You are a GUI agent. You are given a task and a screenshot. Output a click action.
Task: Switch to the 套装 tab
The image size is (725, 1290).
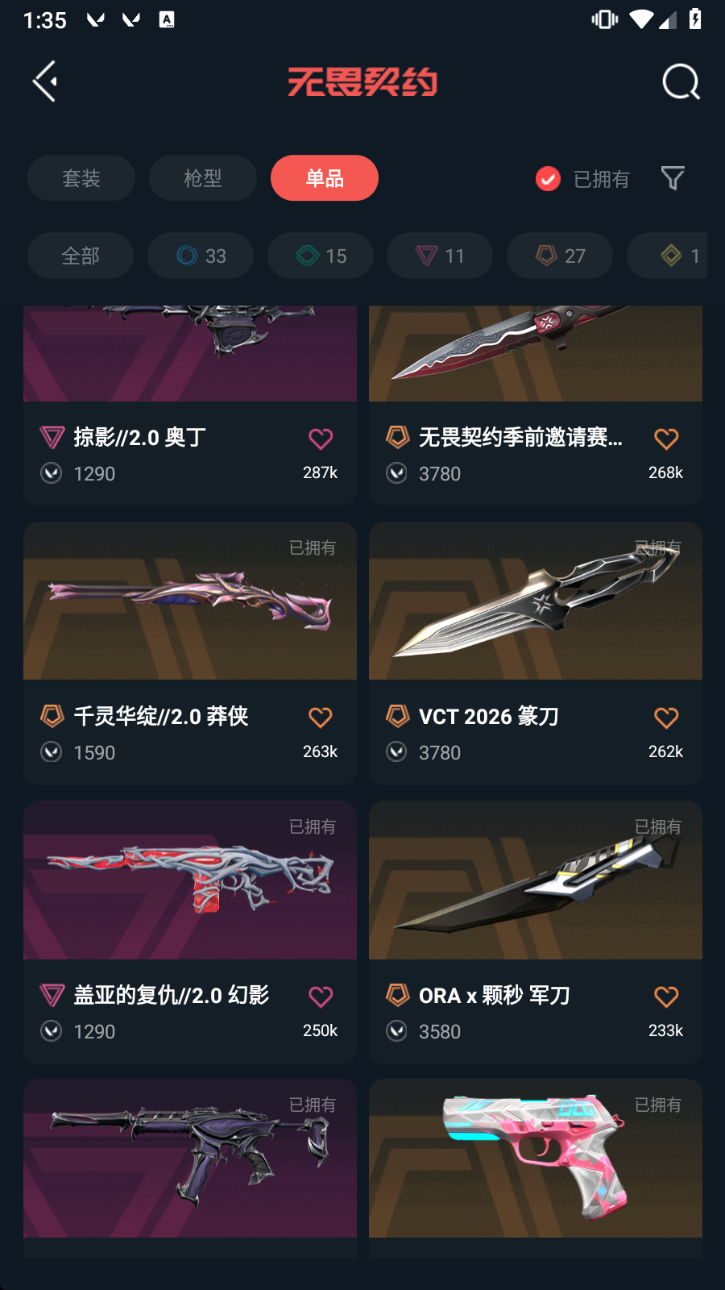point(81,178)
